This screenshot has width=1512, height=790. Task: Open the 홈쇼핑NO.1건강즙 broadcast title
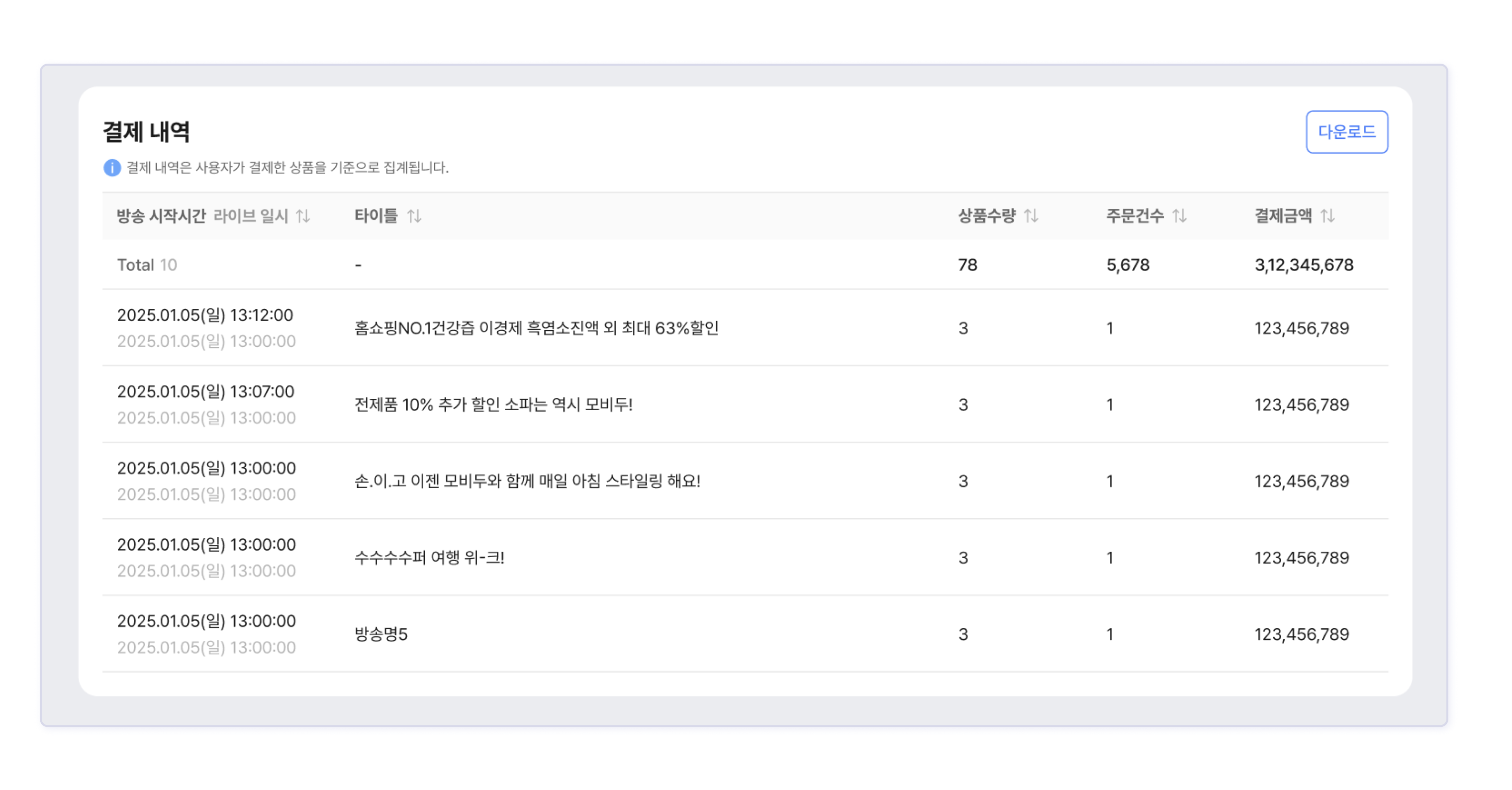(536, 328)
